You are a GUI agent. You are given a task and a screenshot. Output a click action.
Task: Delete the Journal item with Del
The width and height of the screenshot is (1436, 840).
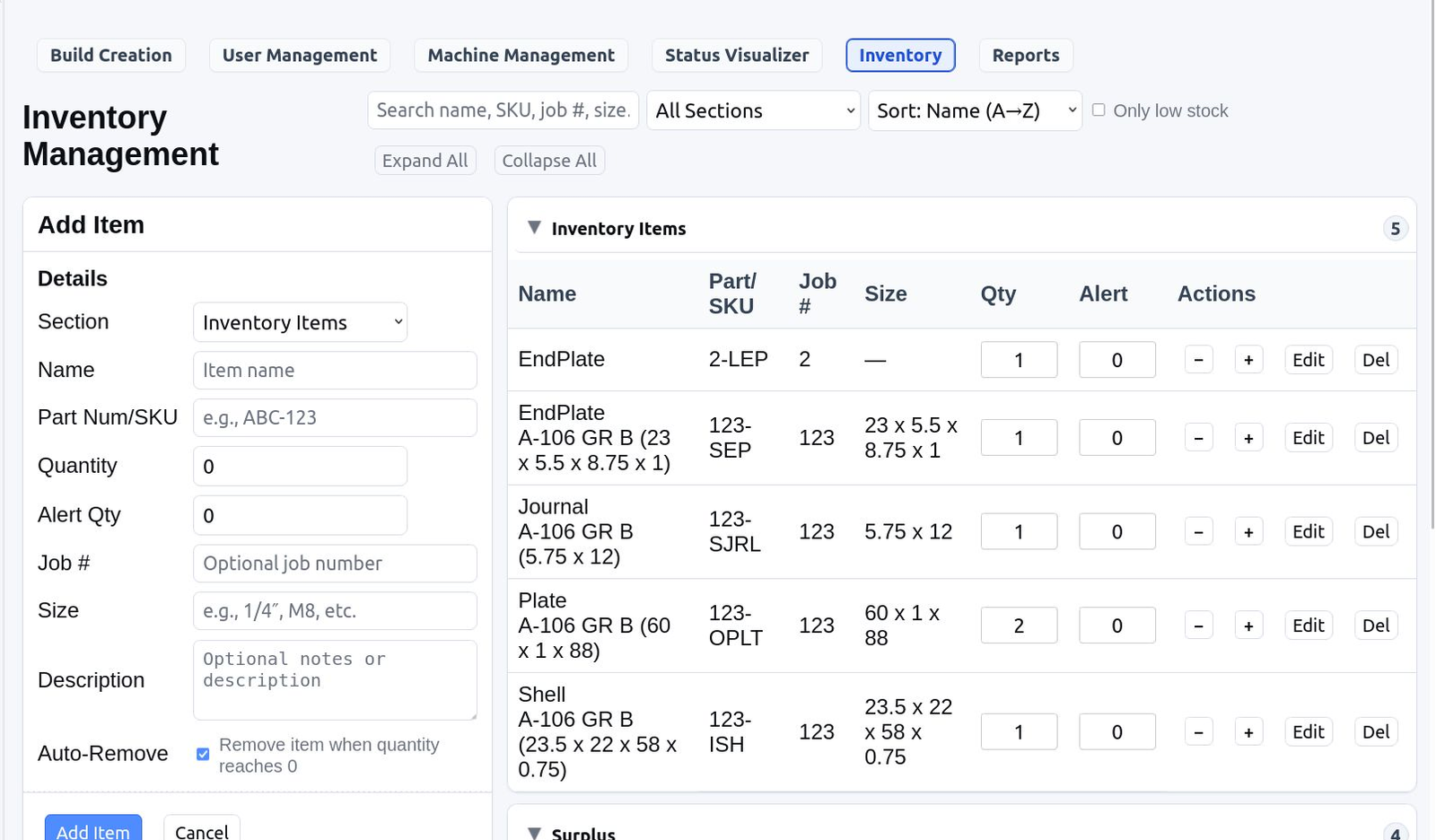pyautogui.click(x=1375, y=532)
